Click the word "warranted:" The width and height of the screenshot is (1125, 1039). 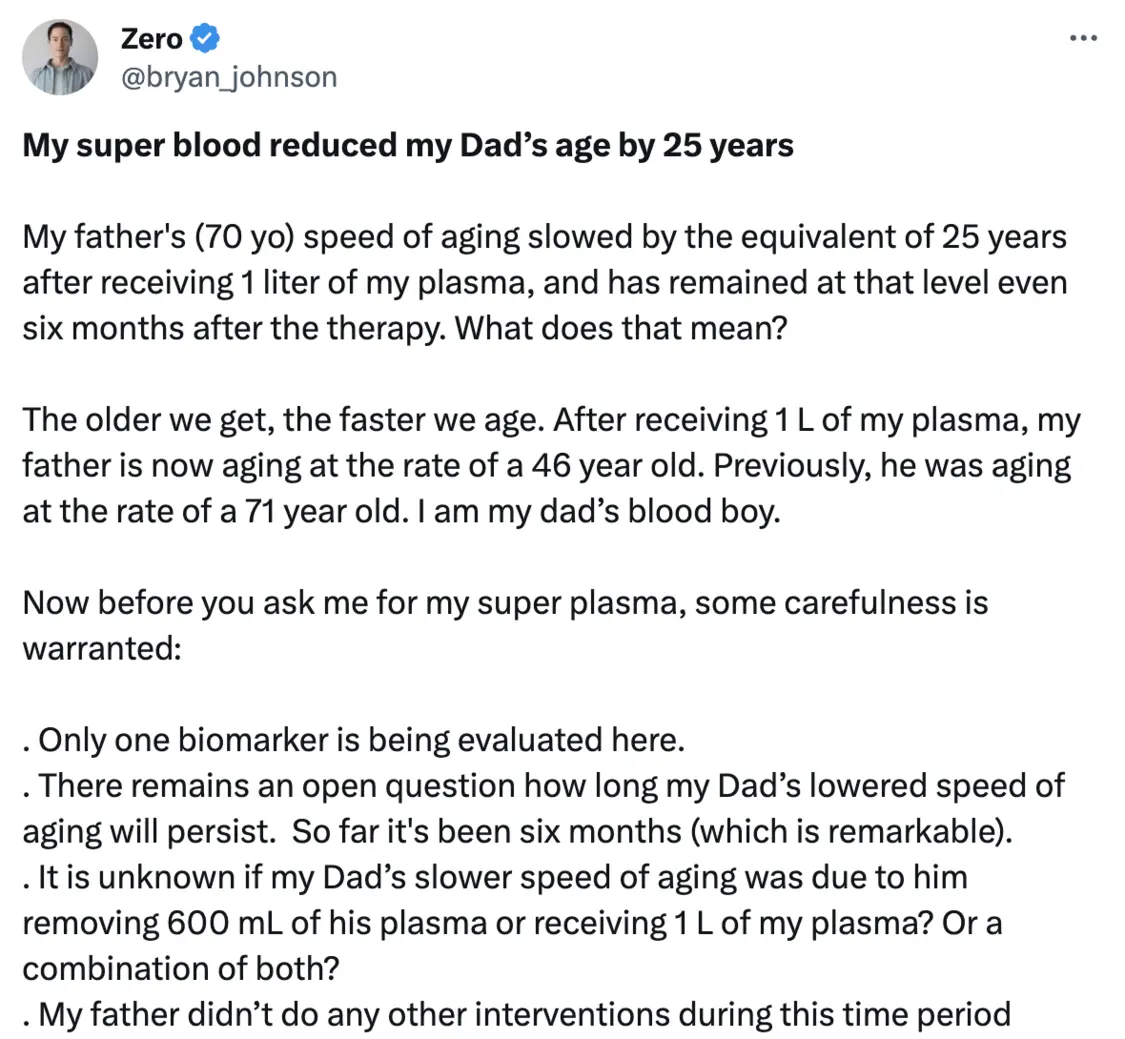point(101,649)
